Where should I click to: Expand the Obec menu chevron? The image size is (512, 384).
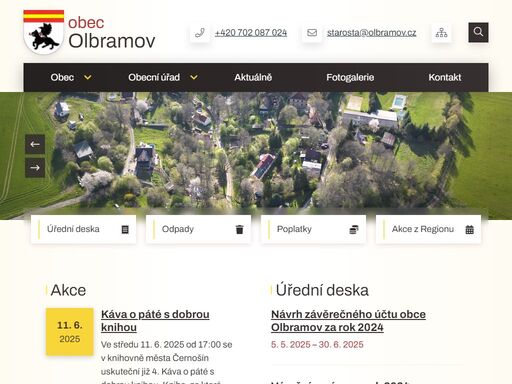click(x=88, y=78)
